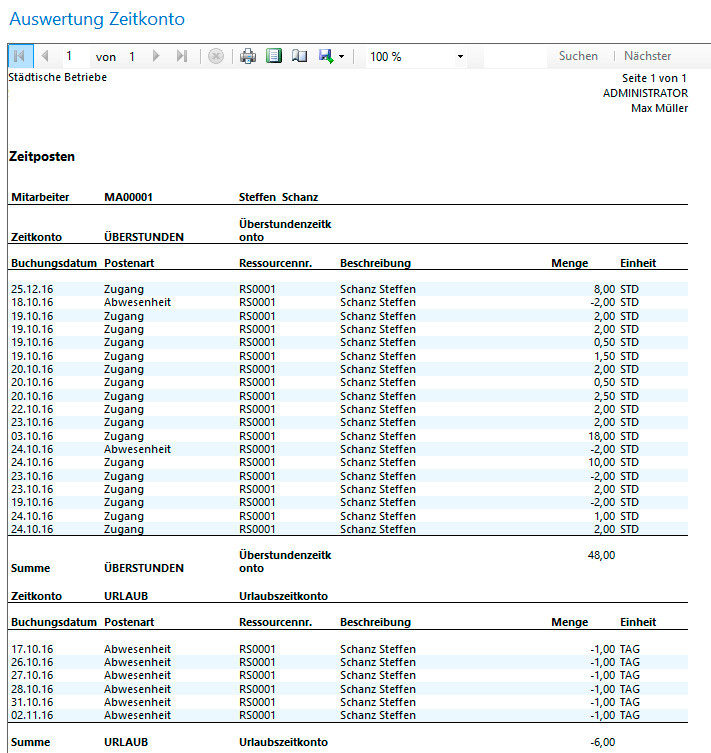Print the report with printer icon
The image size is (711, 753).
(248, 56)
